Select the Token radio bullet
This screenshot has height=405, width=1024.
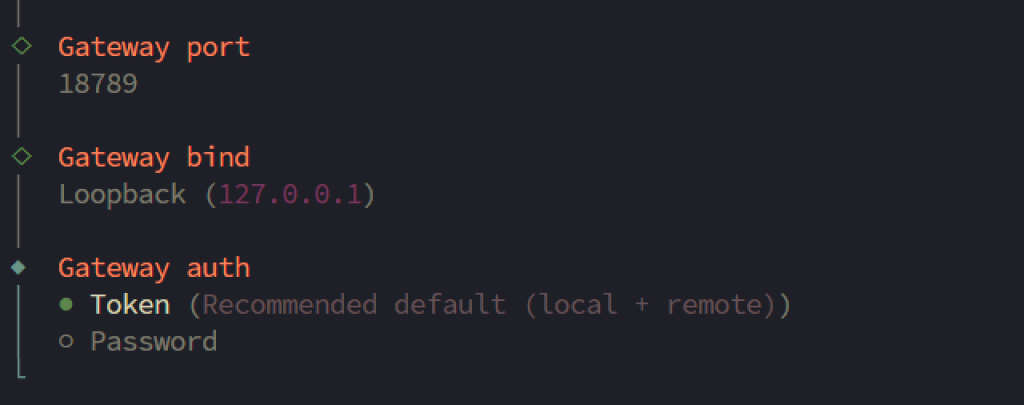point(65,304)
